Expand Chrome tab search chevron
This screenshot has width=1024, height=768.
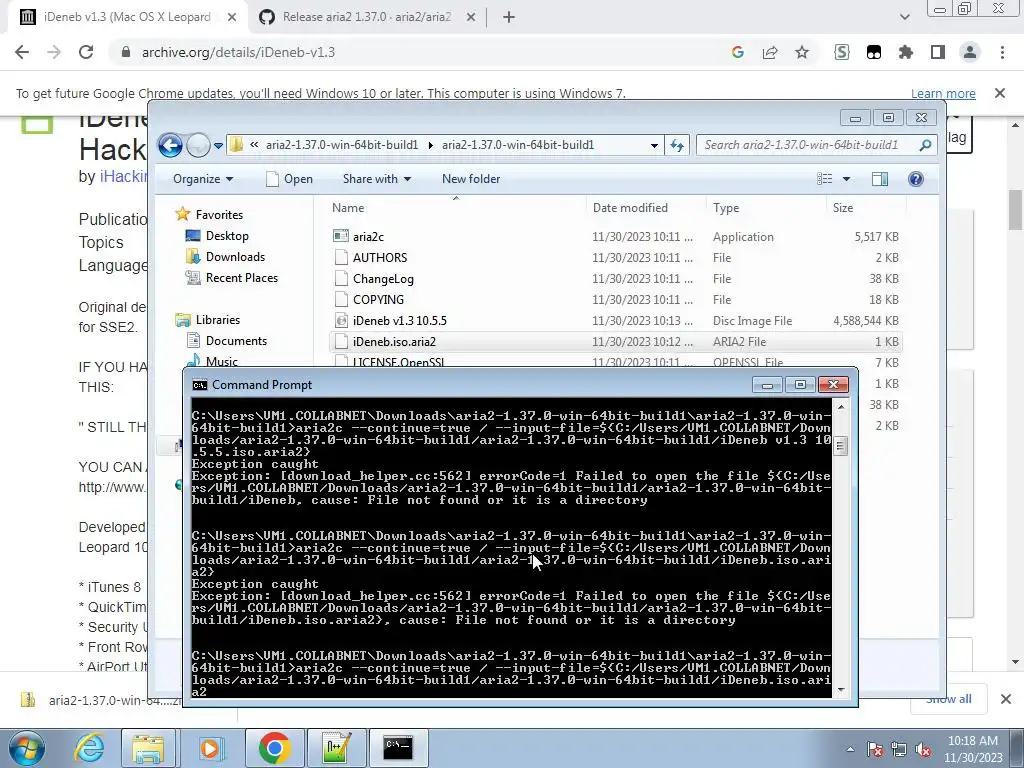point(904,17)
